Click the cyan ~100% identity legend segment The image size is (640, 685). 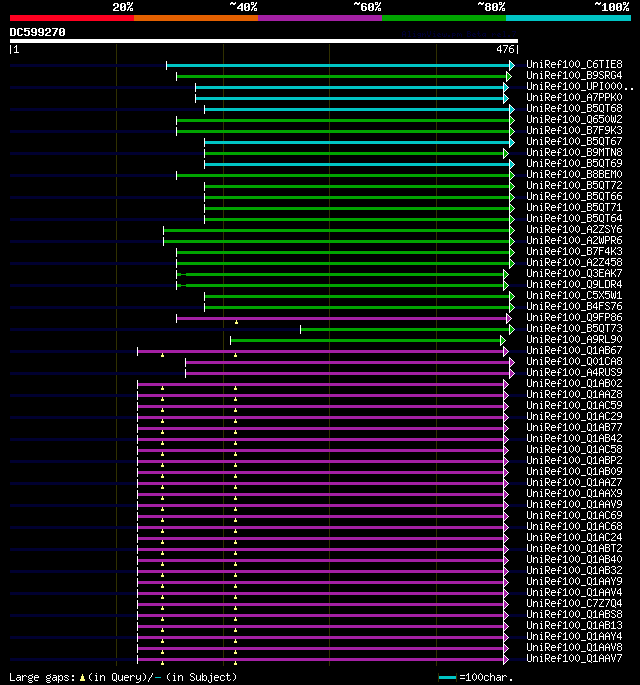pyautogui.click(x=568, y=18)
